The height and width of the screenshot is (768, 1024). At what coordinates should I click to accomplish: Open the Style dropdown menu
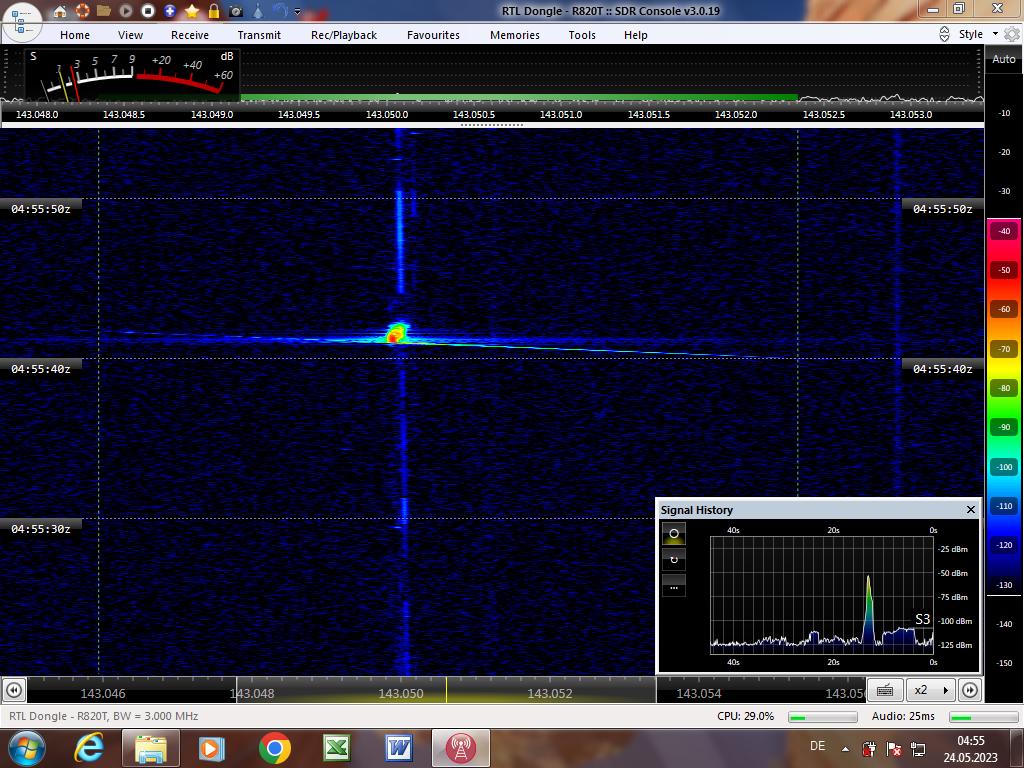(978, 34)
